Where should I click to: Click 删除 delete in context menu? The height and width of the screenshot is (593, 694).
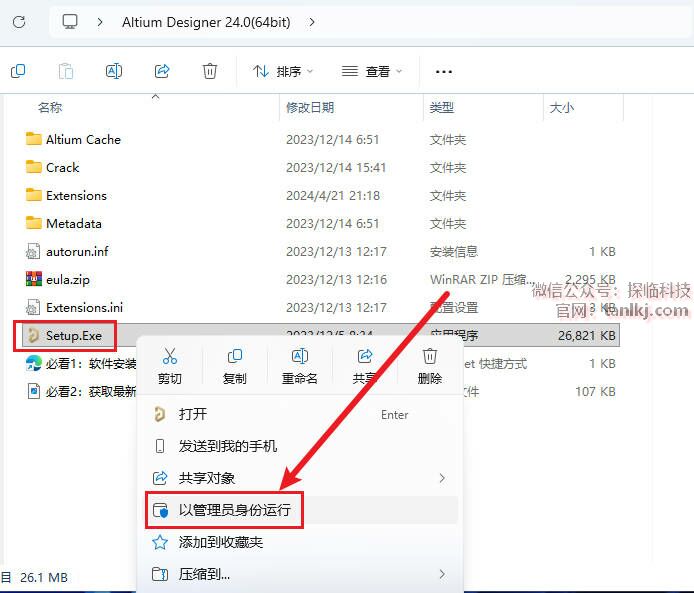430,366
